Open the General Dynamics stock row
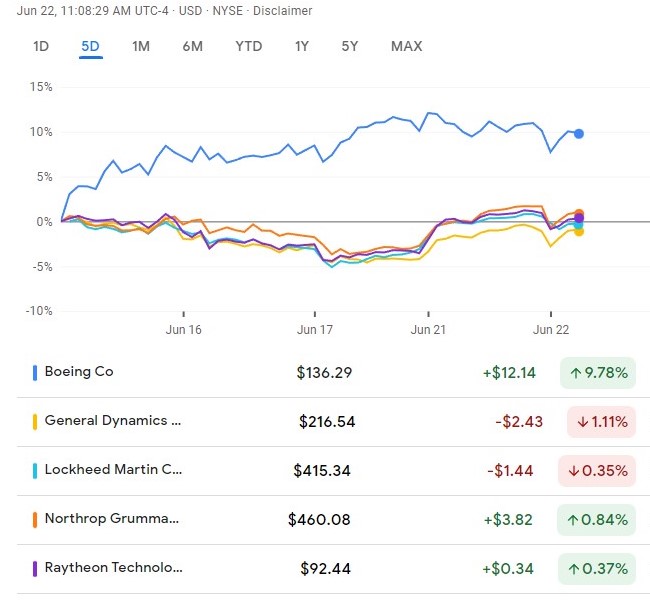 click(113, 421)
